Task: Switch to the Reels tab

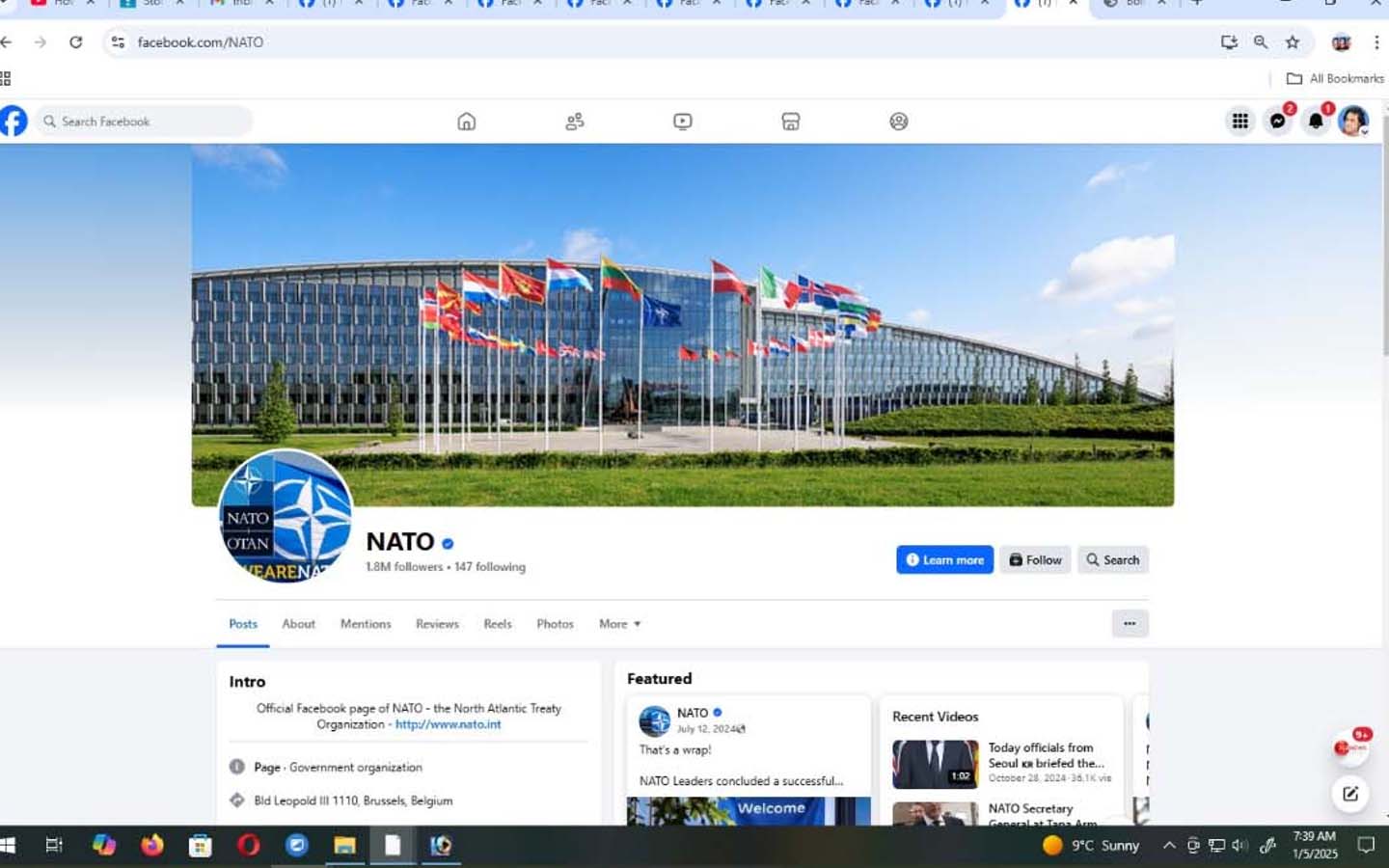Action: (x=498, y=624)
